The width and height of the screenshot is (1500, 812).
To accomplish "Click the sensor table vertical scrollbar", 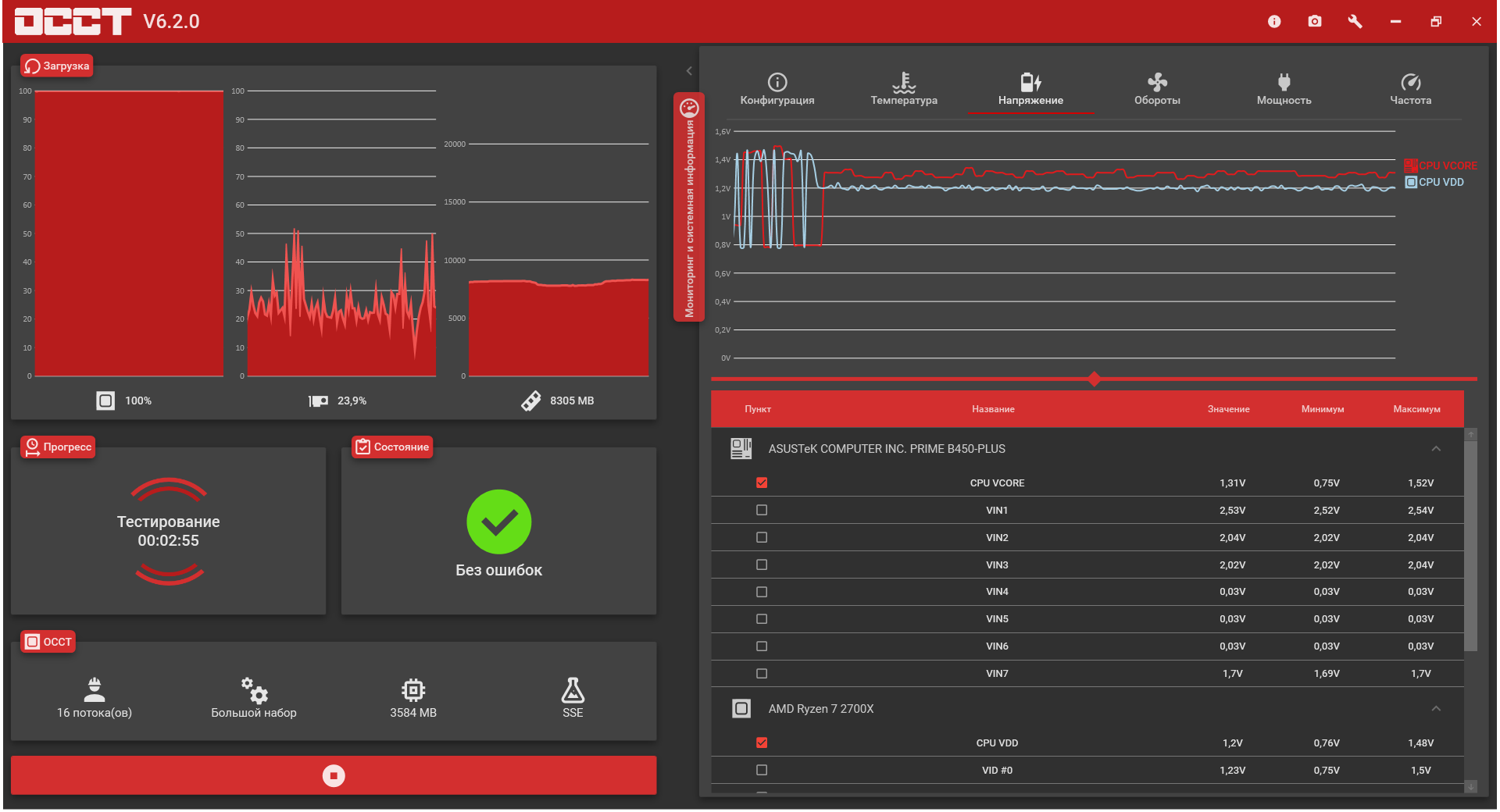I will pyautogui.click(x=1471, y=547).
